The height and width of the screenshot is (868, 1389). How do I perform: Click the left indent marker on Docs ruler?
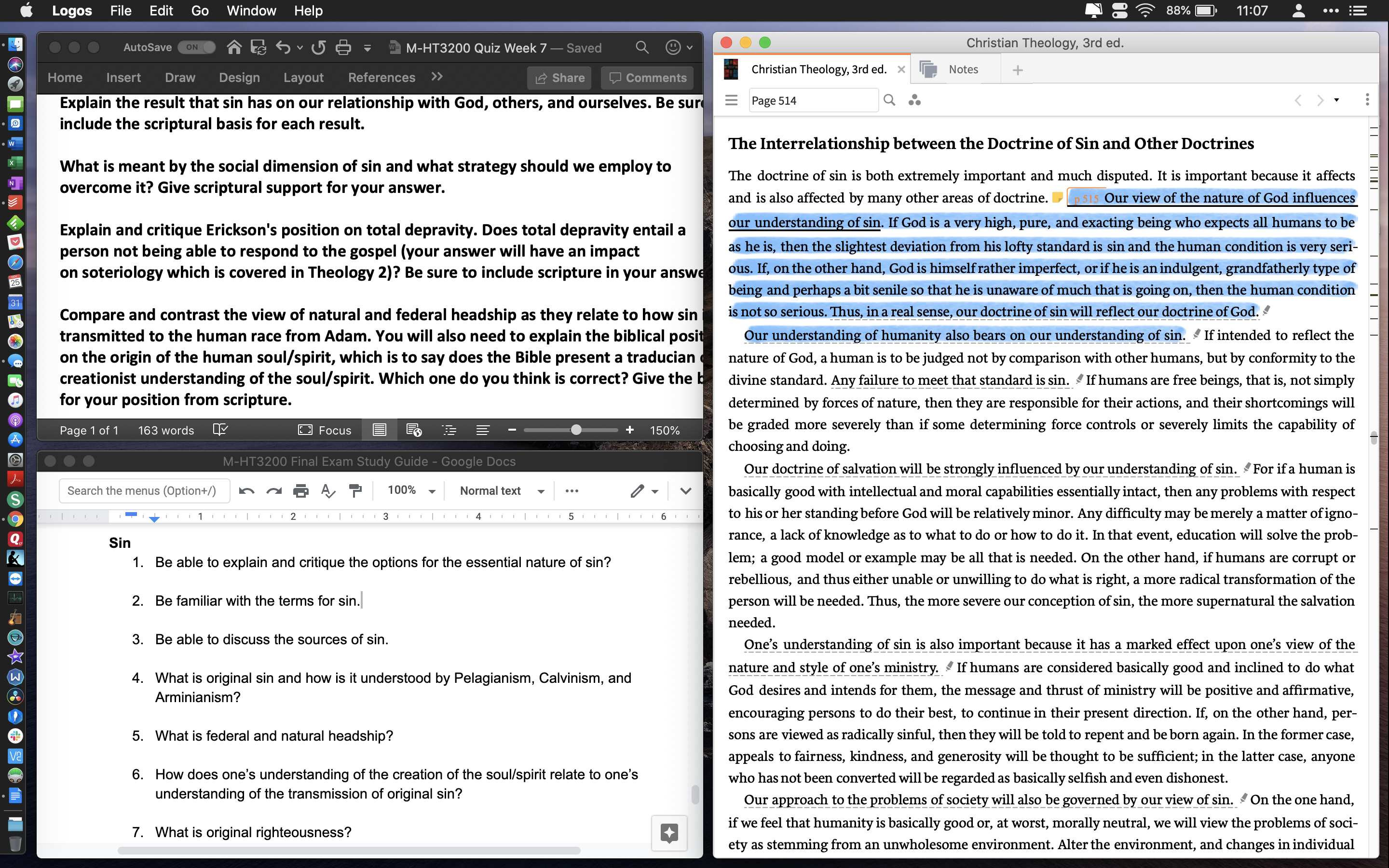click(x=154, y=519)
